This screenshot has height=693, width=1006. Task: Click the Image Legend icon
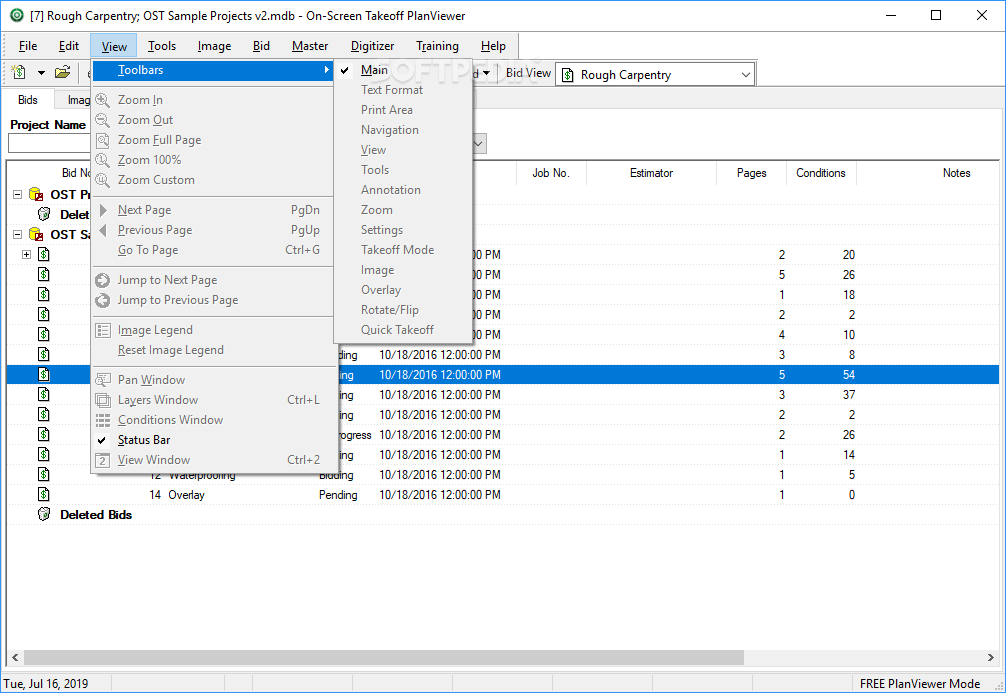tap(103, 330)
